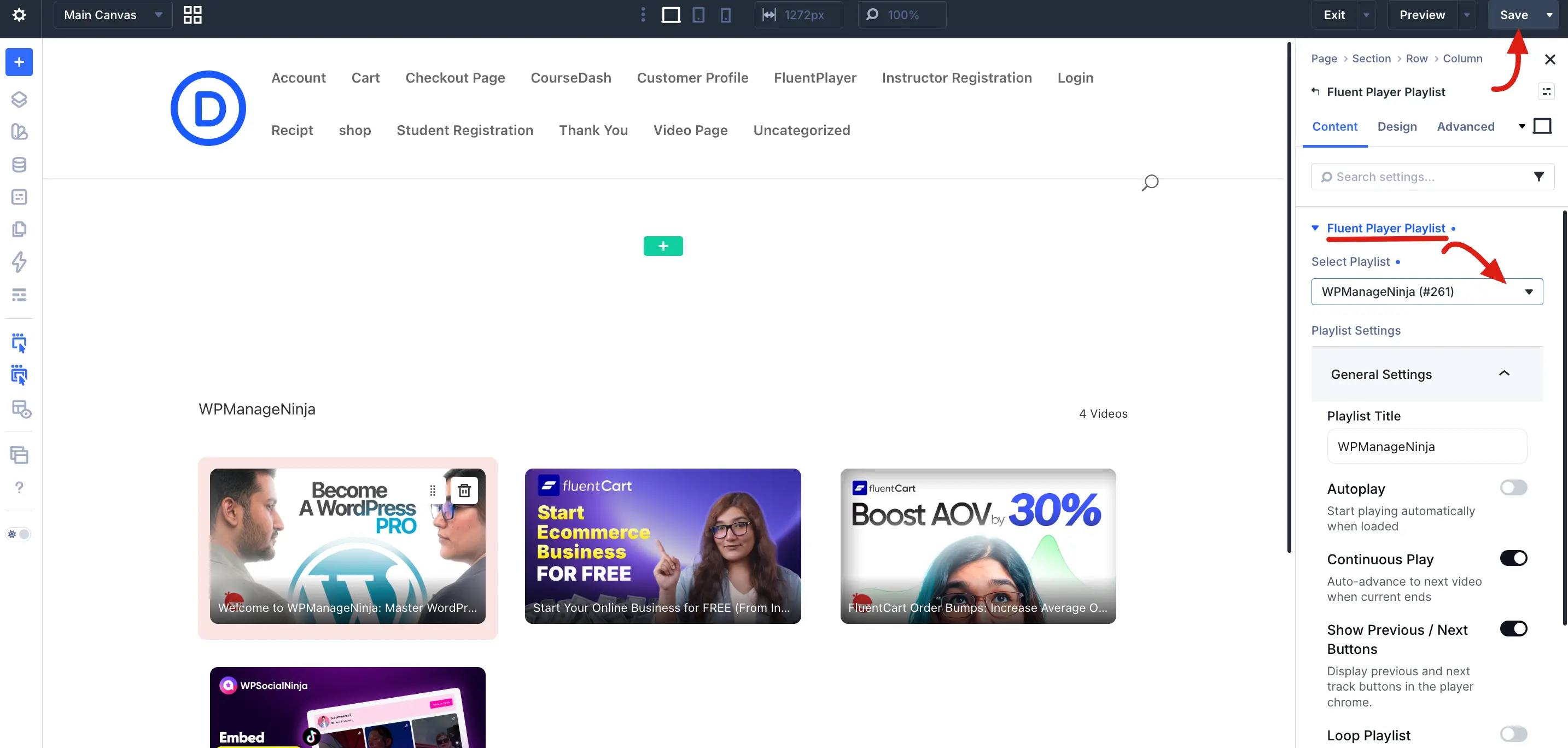Click the panel view square icon near Advanced
The image size is (1568, 748).
coord(1542,126)
